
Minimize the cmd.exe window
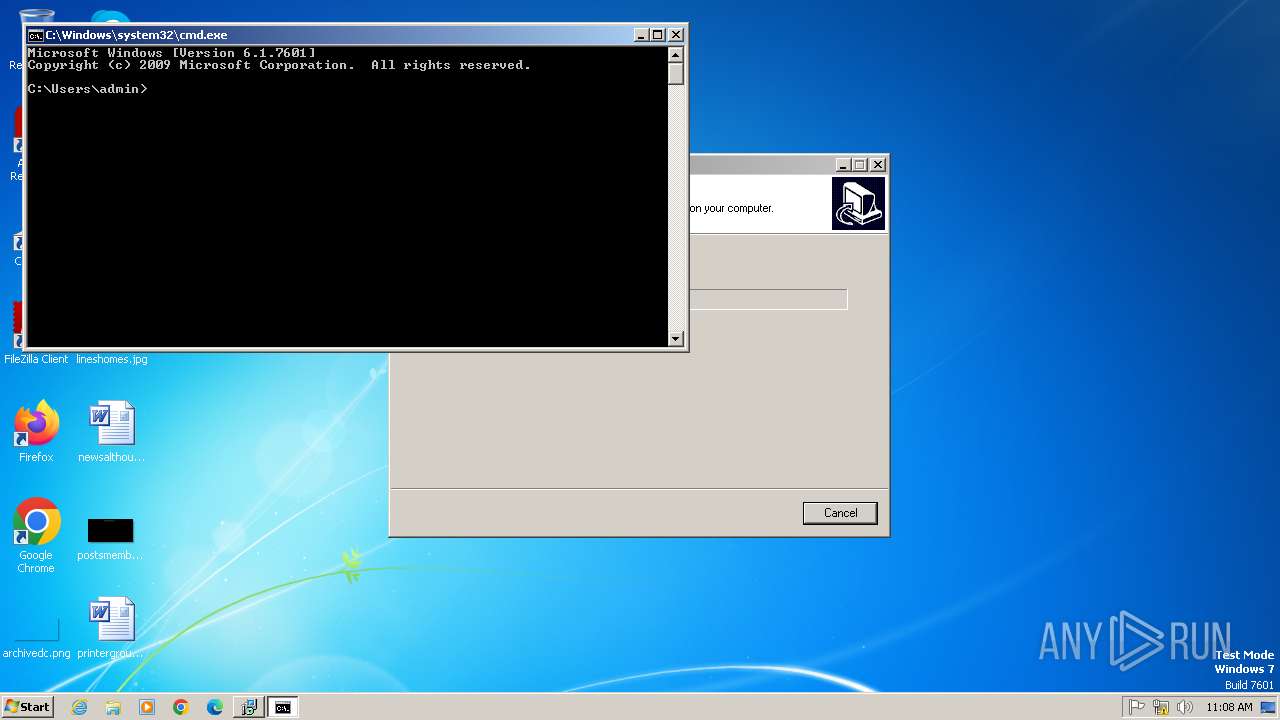(x=641, y=35)
